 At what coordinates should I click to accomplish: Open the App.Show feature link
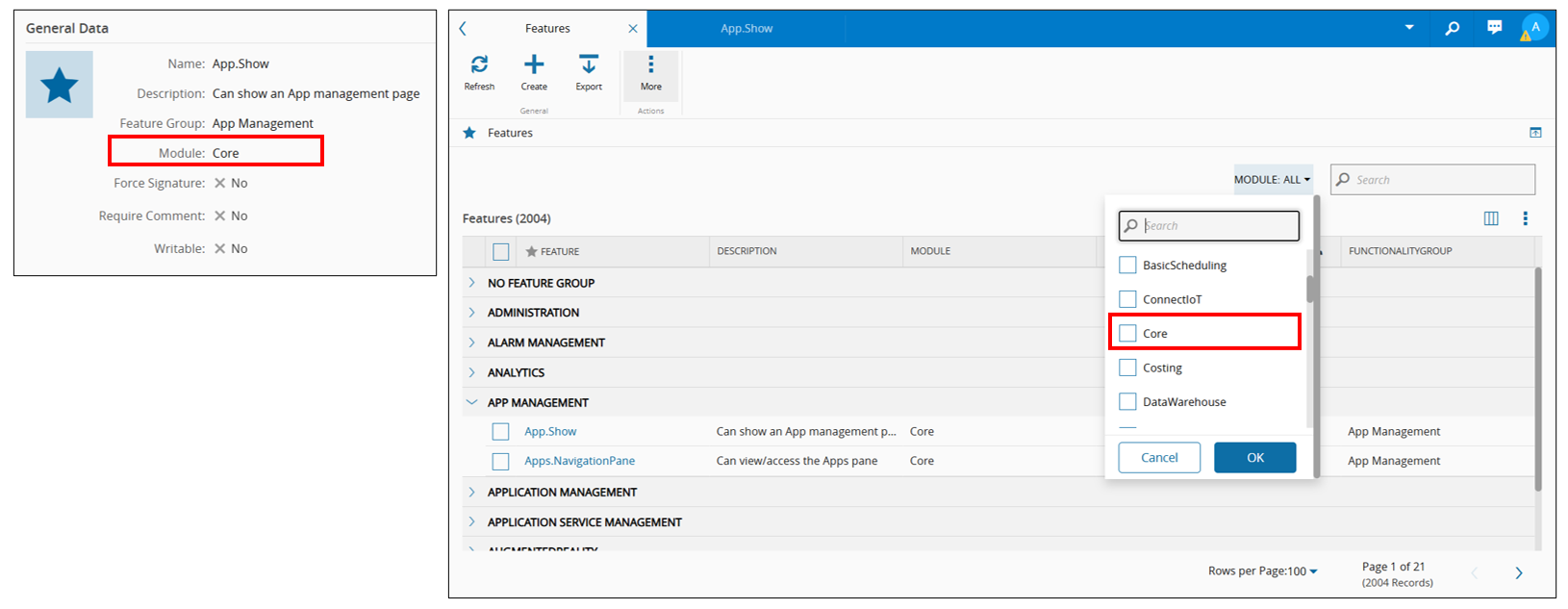coord(550,432)
